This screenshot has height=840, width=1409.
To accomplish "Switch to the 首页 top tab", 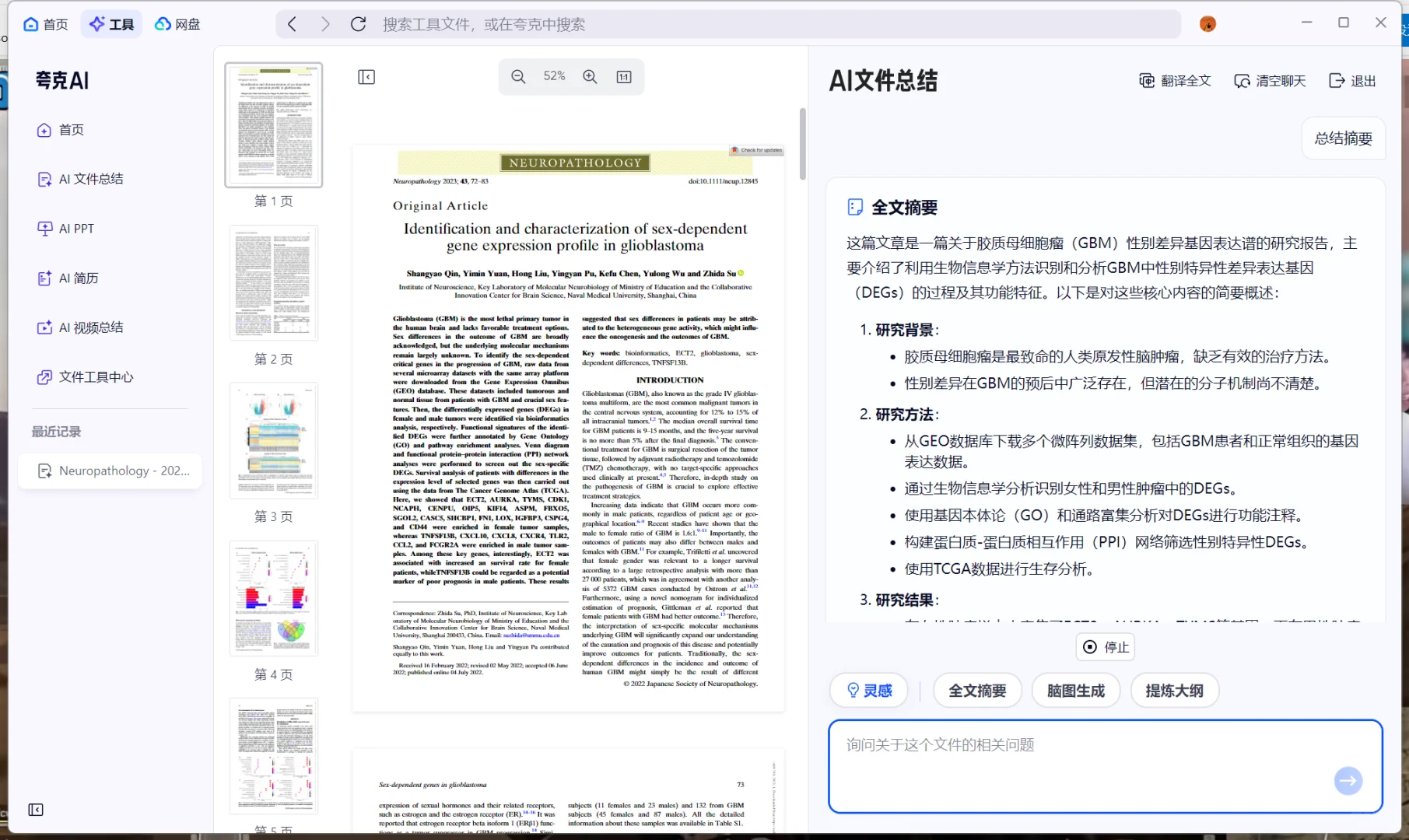I will [46, 24].
